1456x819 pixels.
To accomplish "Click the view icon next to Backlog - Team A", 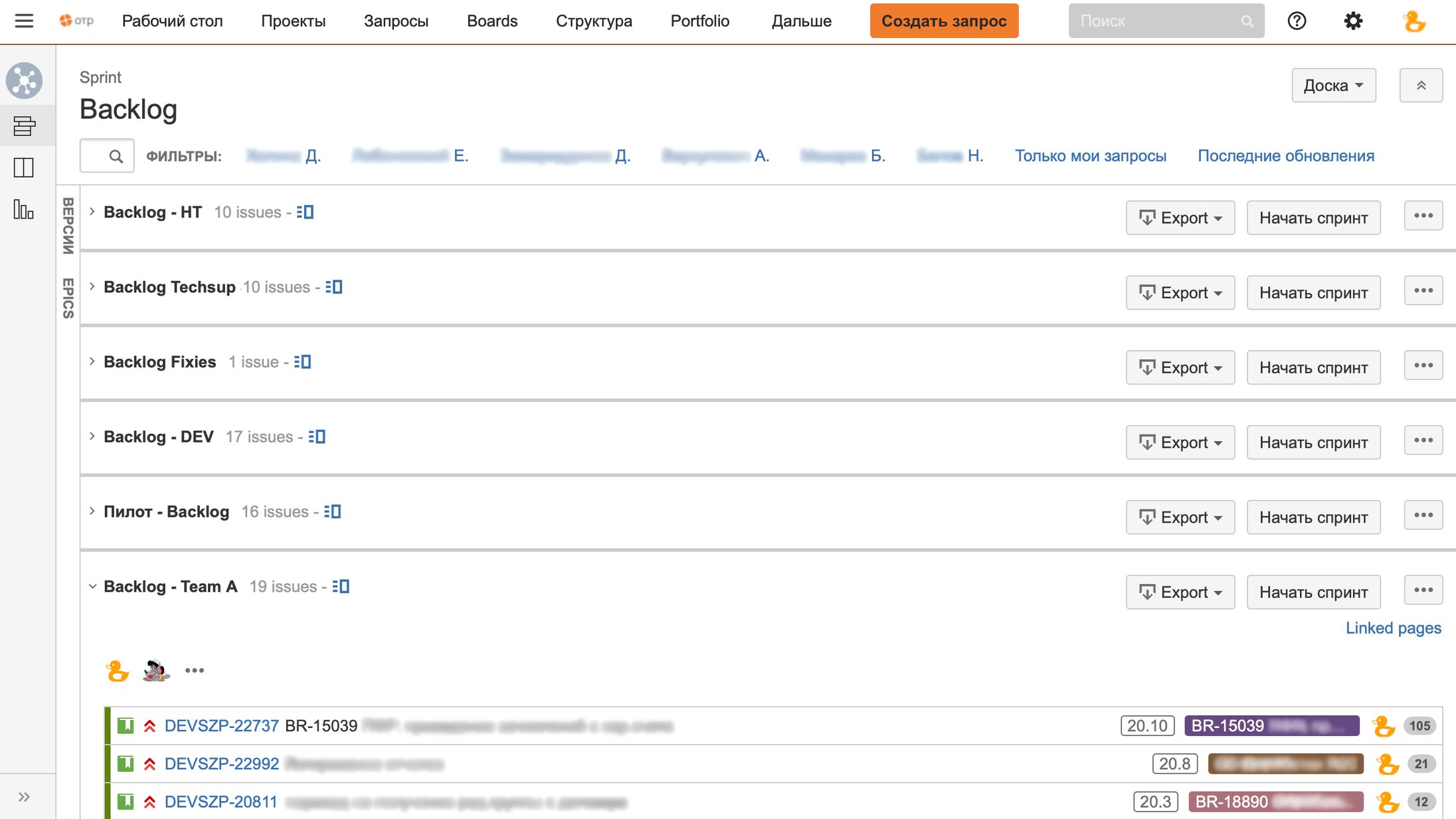I will (341, 587).
